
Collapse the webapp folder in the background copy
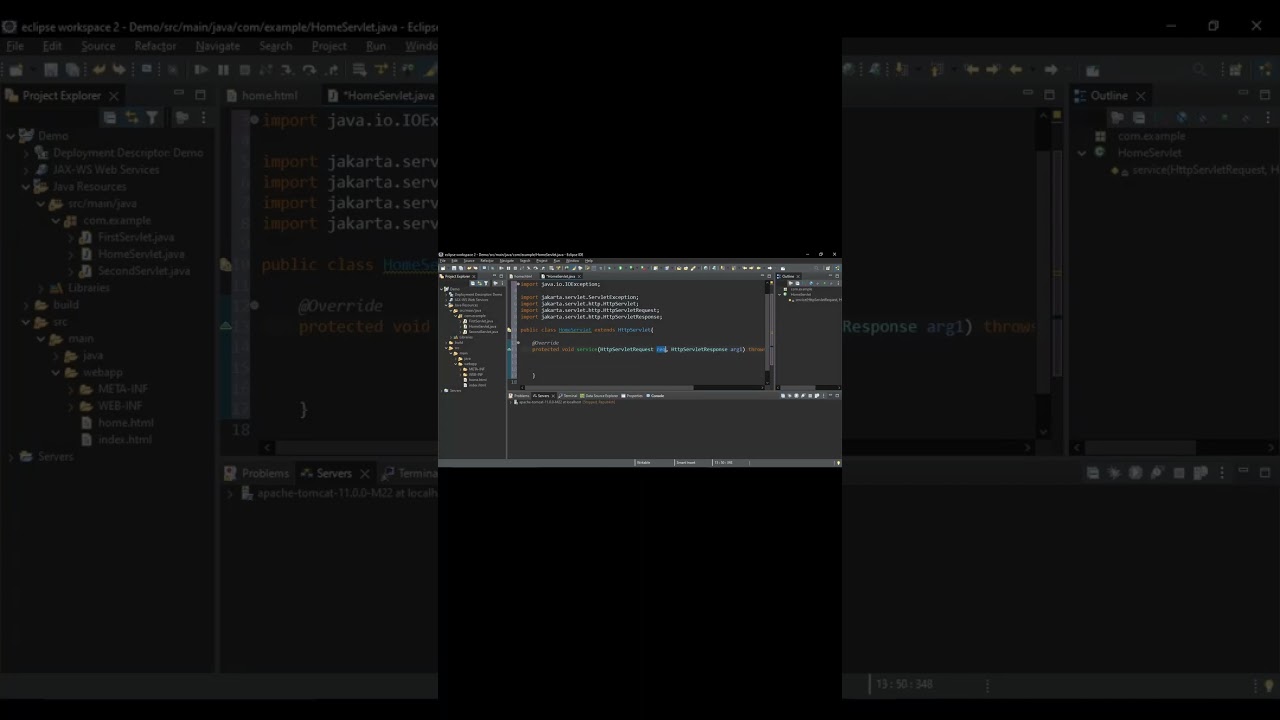click(56, 372)
